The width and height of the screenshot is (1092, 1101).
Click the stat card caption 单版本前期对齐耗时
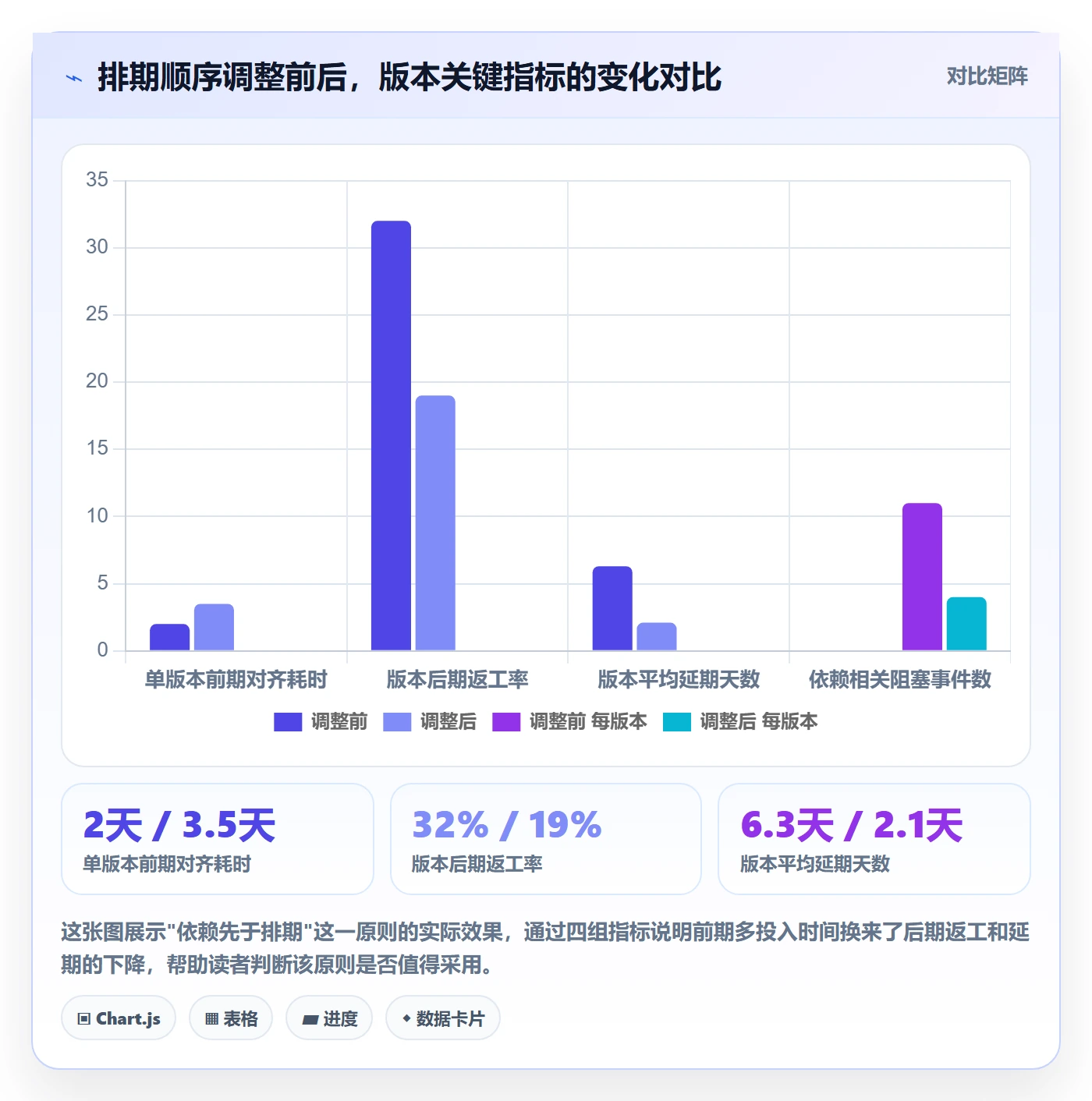point(167,864)
